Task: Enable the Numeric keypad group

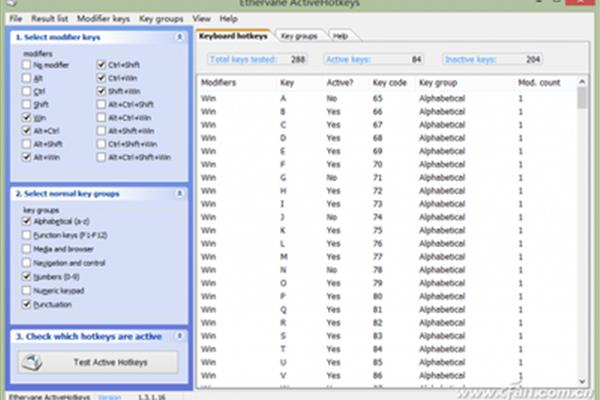Action: (x=26, y=291)
